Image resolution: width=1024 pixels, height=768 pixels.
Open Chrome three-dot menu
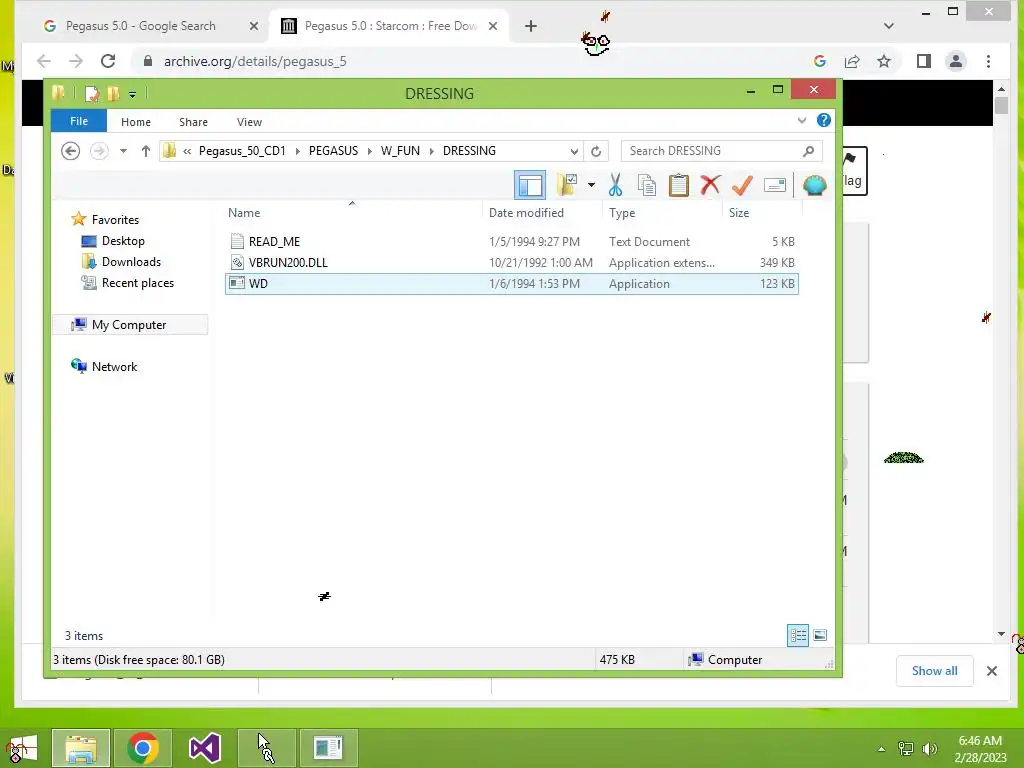[988, 61]
